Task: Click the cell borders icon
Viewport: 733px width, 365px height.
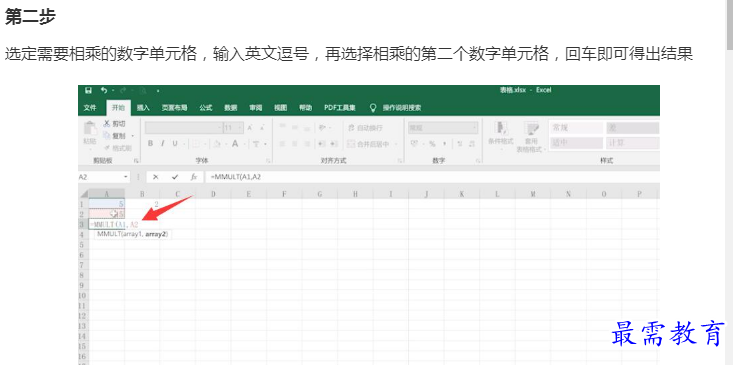Action: point(195,144)
